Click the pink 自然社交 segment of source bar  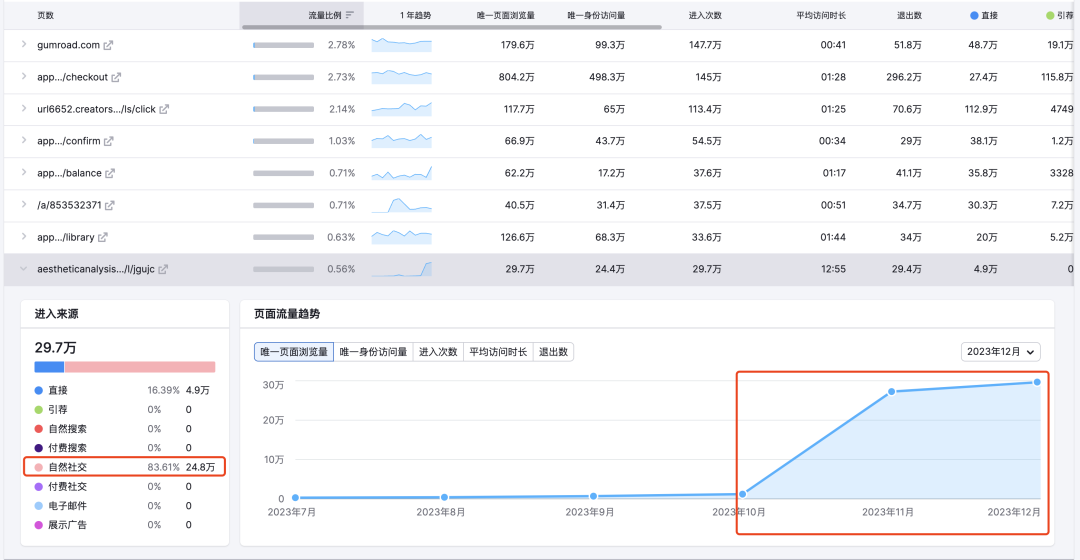140,367
